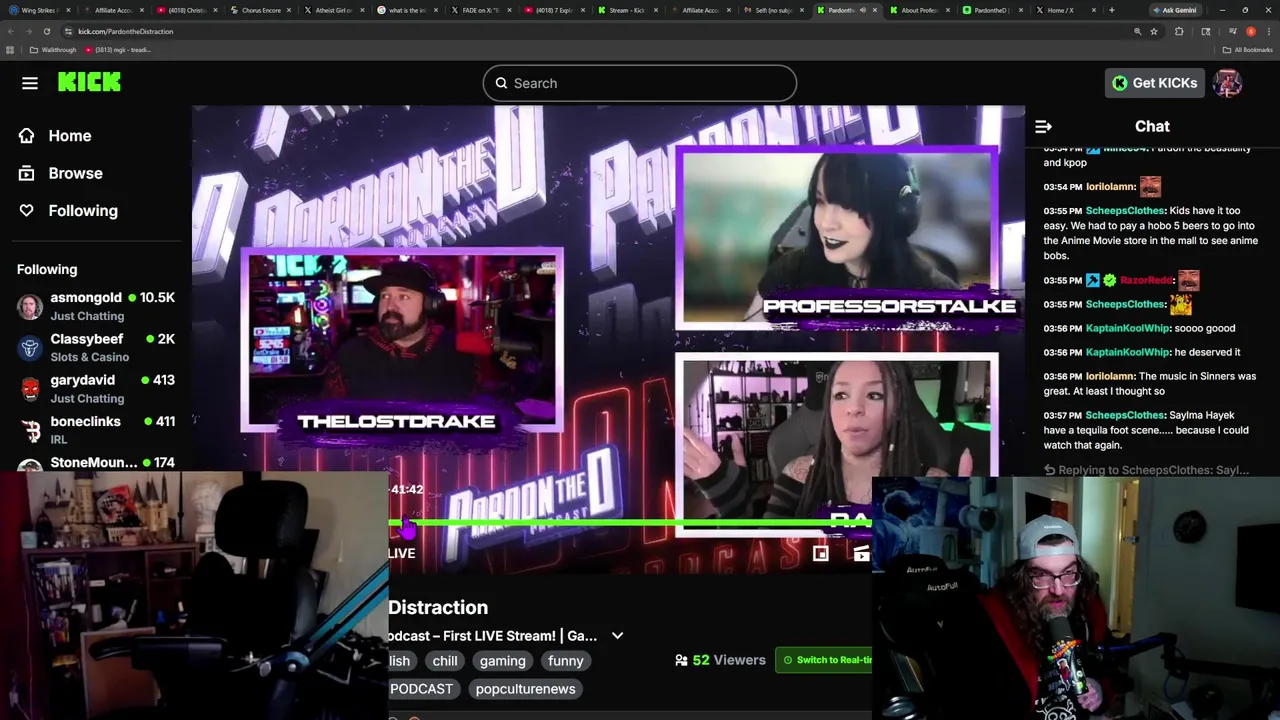Select the chill tag

(x=445, y=661)
